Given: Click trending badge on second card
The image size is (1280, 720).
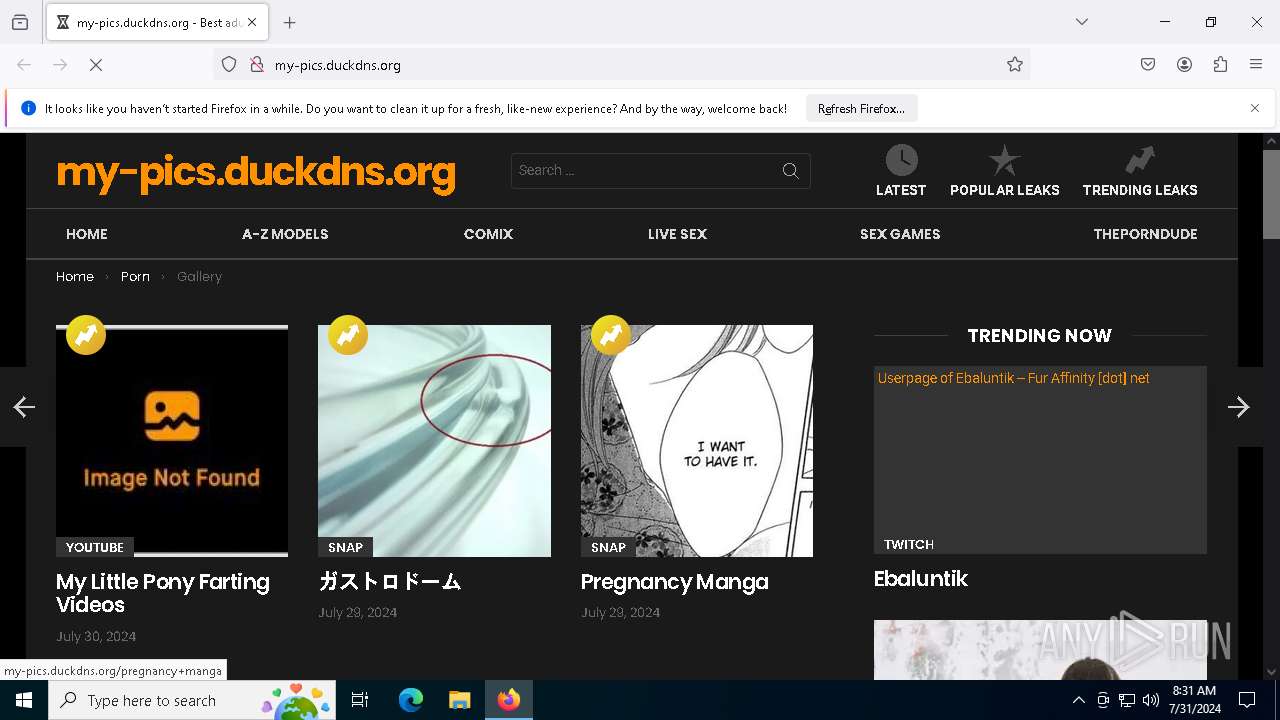Looking at the screenshot, I should pos(348,335).
